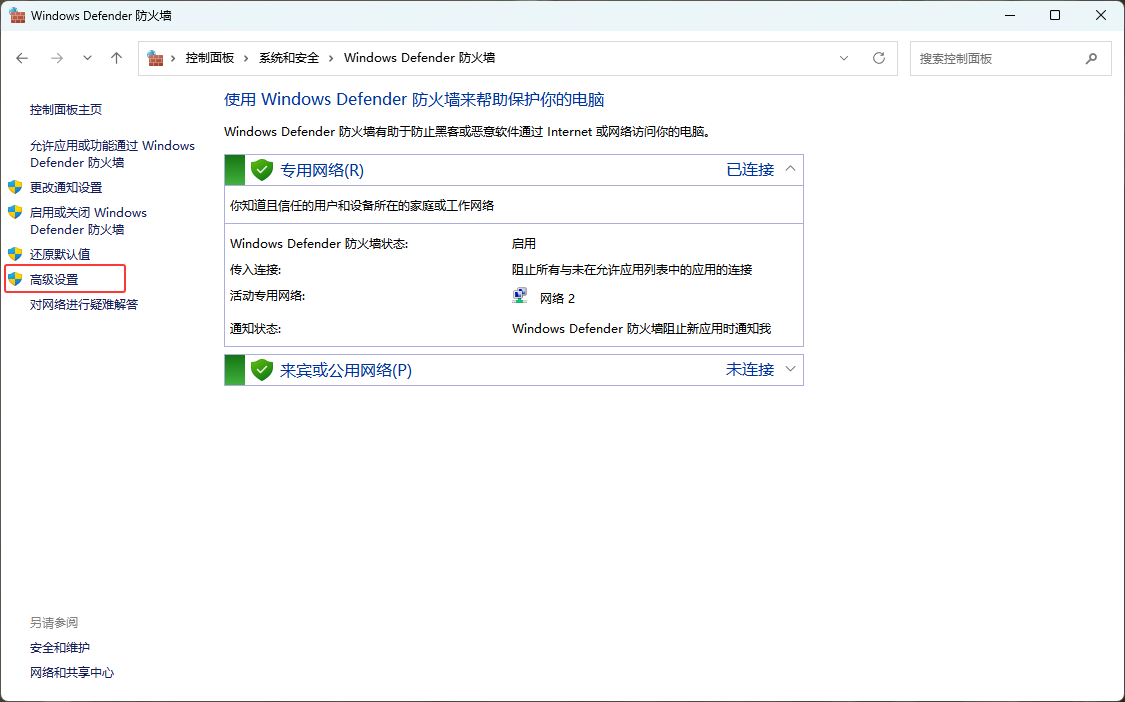This screenshot has width=1125, height=702.
Task: Open 对网络进行疑难解答 link
Action: point(84,304)
